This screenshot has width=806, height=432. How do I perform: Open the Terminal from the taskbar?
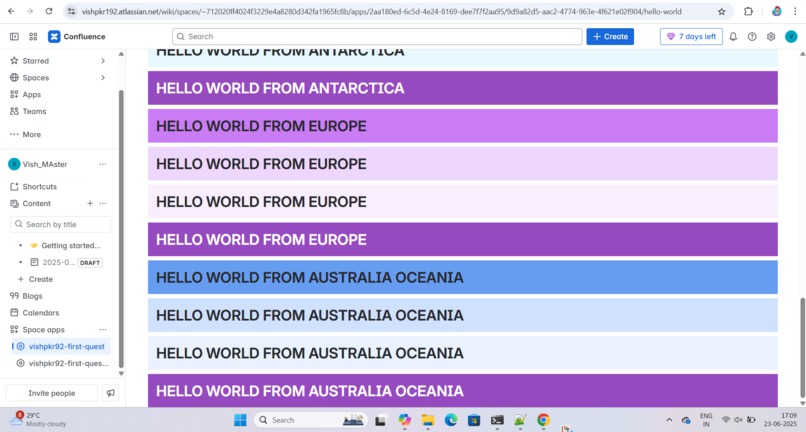pos(497,420)
